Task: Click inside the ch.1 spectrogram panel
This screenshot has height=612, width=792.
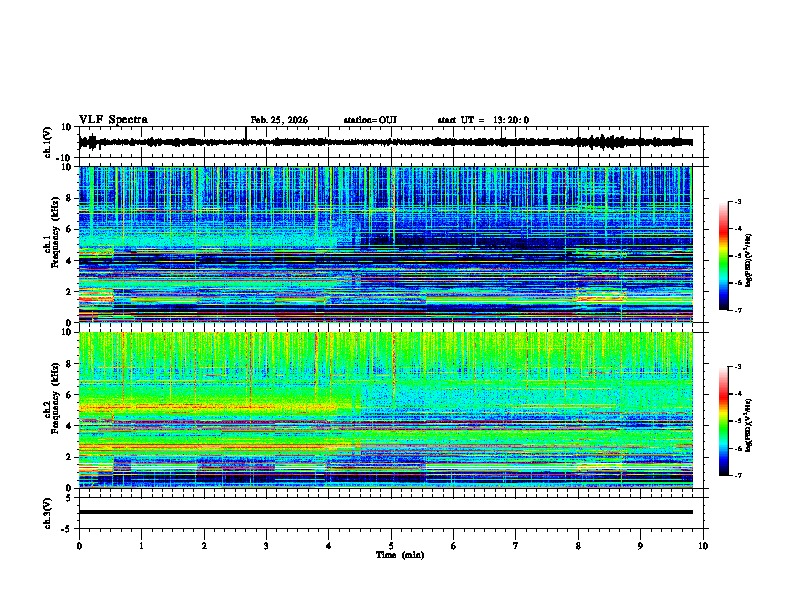Action: (x=386, y=244)
